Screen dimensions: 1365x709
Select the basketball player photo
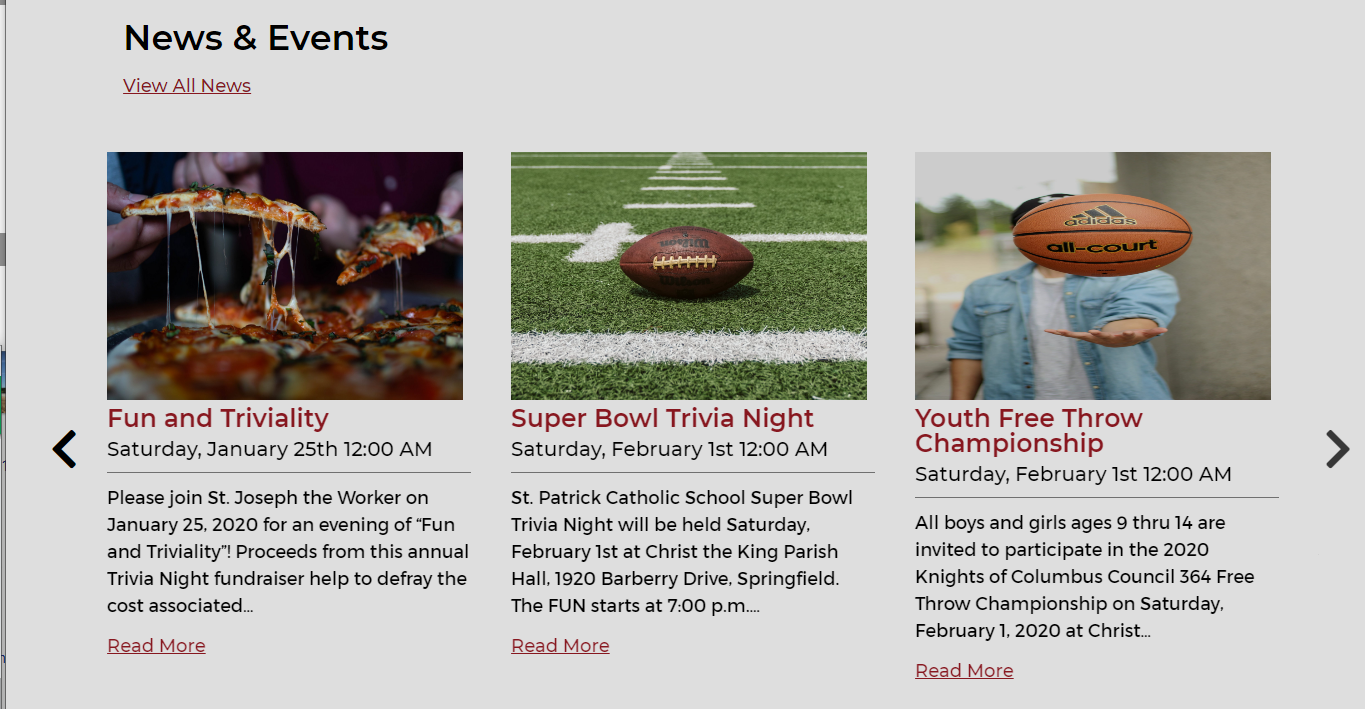pos(1093,276)
